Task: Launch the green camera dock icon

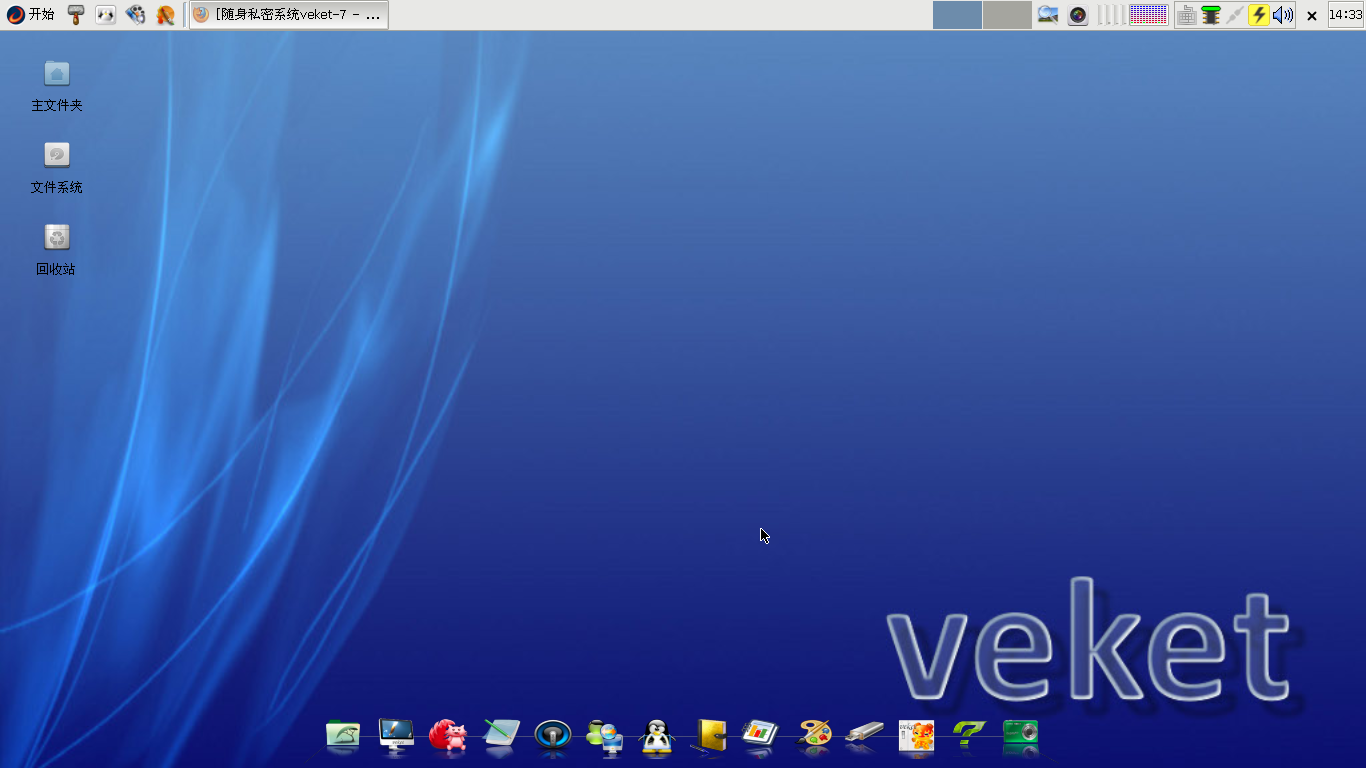Action: pyautogui.click(x=1021, y=735)
